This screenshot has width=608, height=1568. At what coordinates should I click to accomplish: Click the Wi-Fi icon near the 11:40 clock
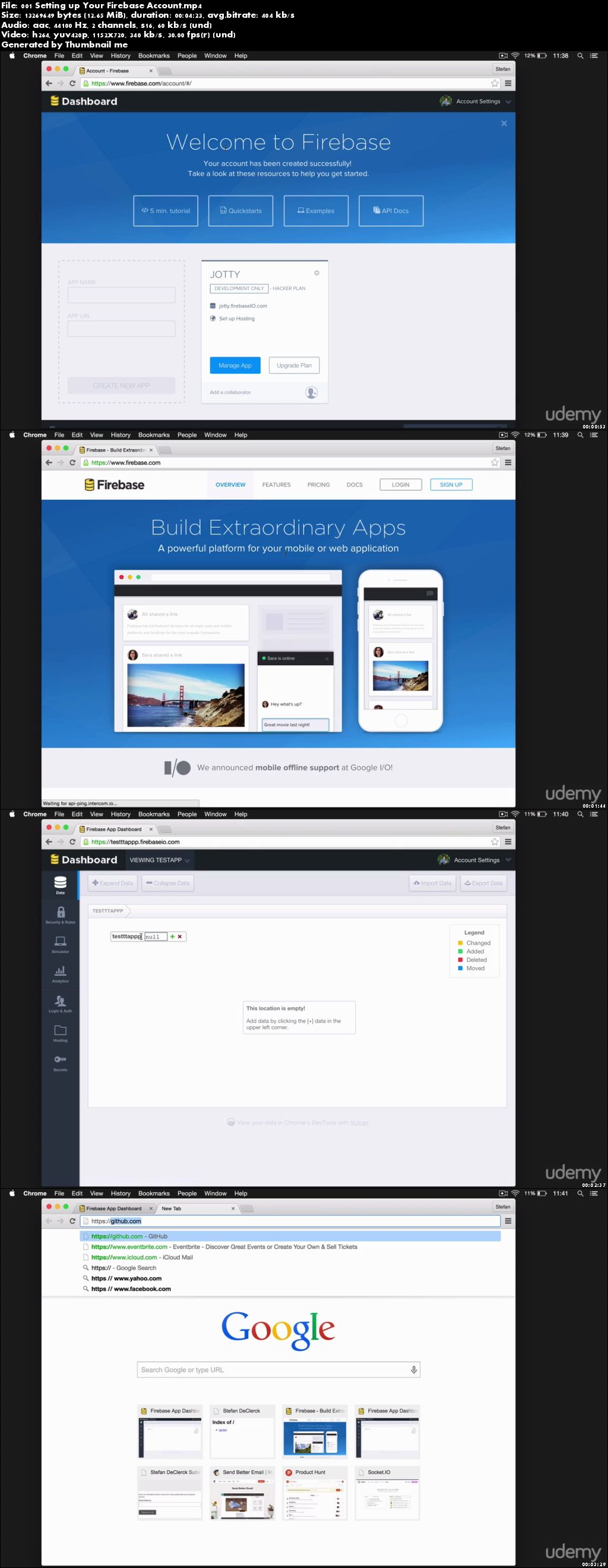click(x=515, y=814)
